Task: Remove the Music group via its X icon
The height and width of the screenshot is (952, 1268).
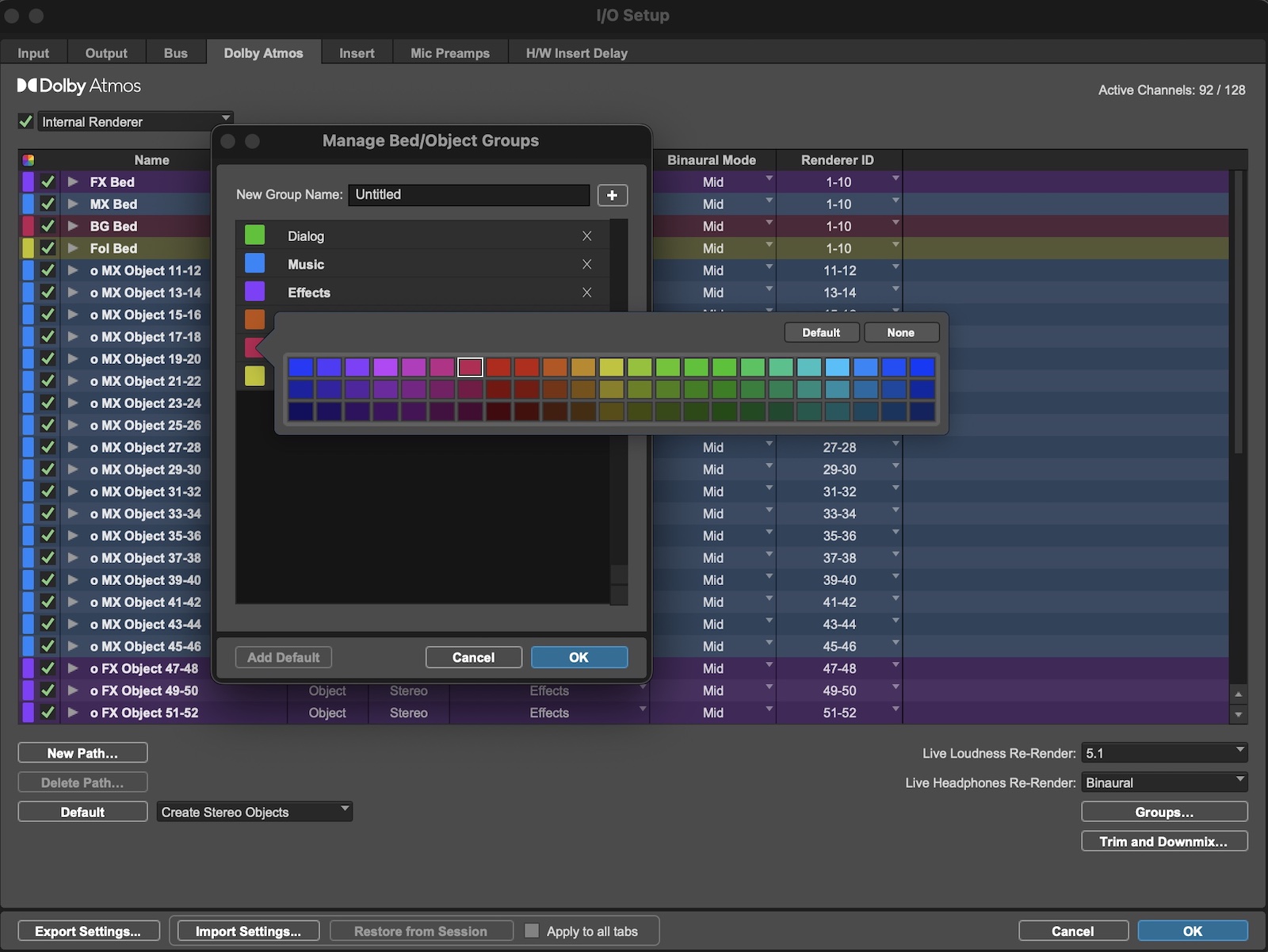Action: pos(586,264)
